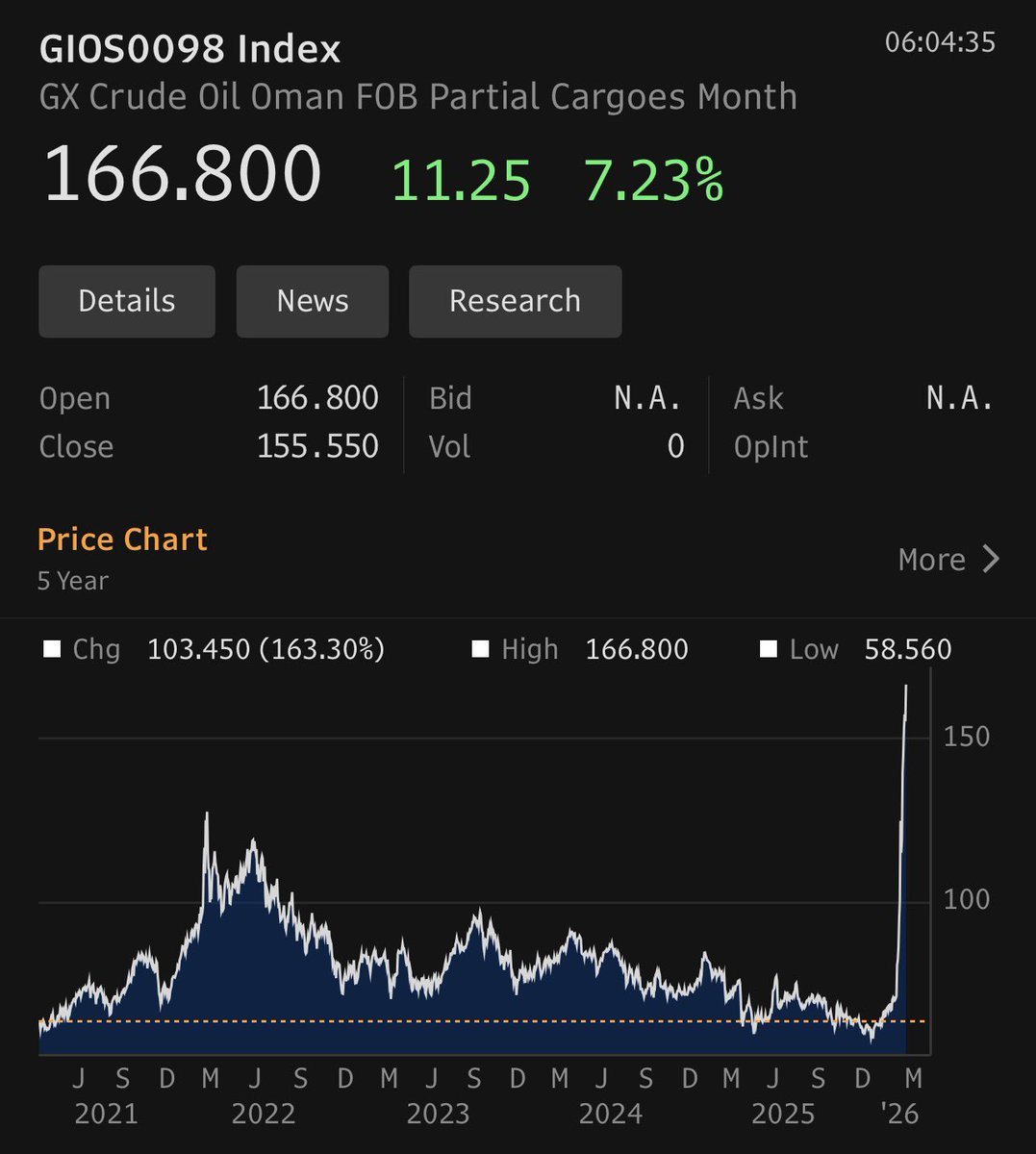Click the percent change 7.23%
Viewport: 1036px width, 1154px height.
click(653, 181)
